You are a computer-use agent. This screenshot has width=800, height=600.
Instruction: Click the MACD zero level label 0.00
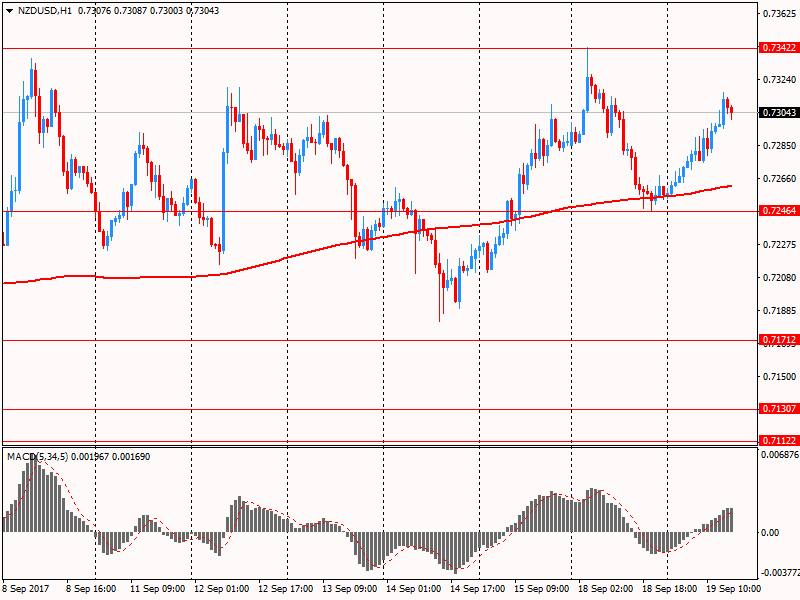pos(770,533)
